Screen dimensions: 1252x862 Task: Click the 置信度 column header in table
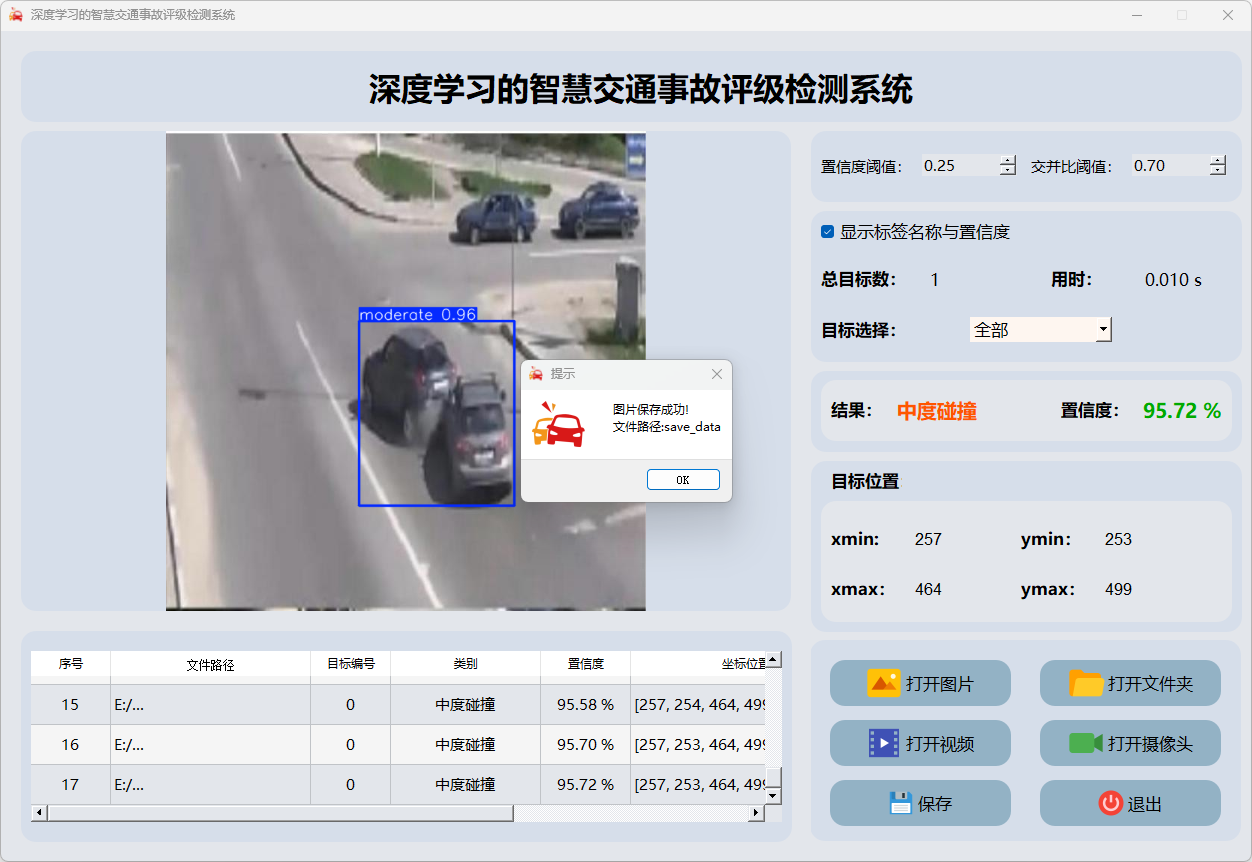tap(585, 664)
